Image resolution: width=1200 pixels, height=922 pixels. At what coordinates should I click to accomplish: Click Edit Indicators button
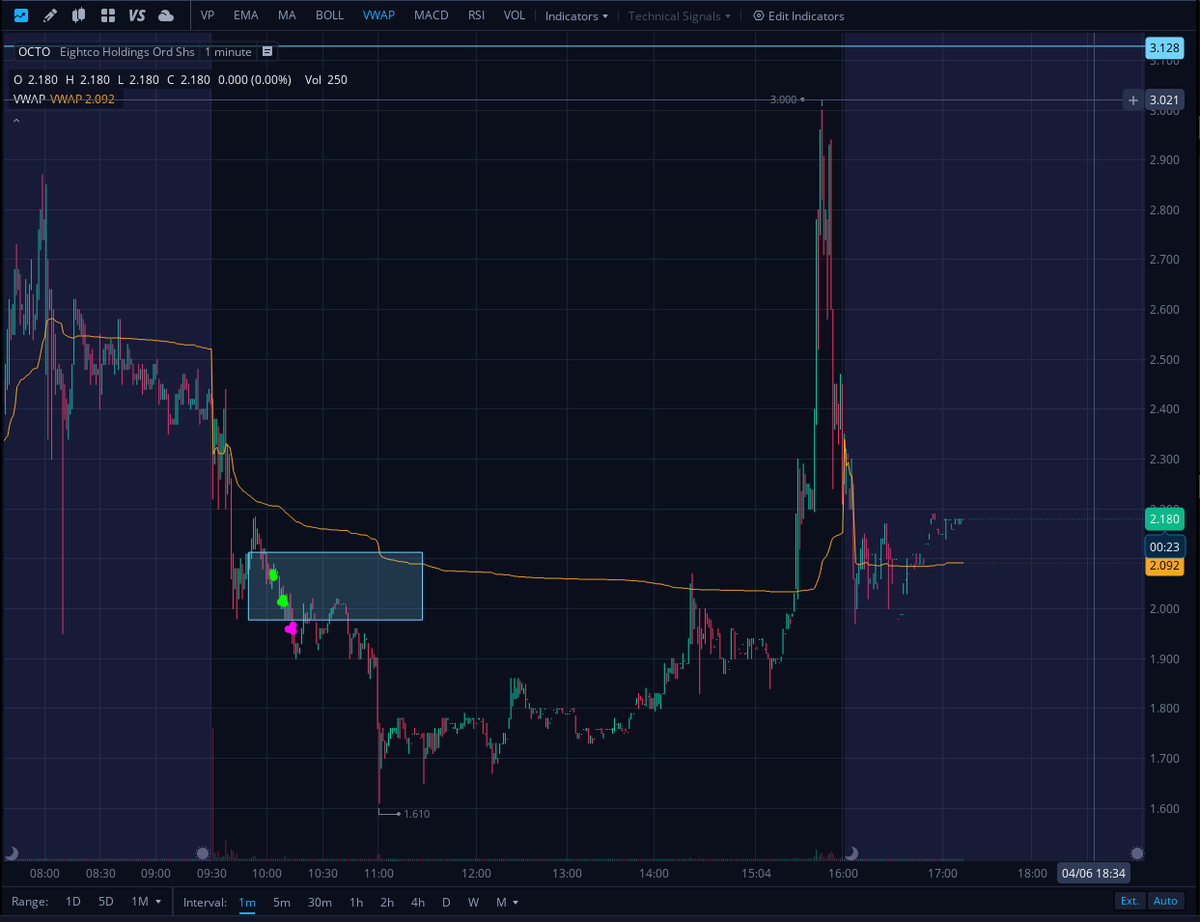[x=799, y=16]
